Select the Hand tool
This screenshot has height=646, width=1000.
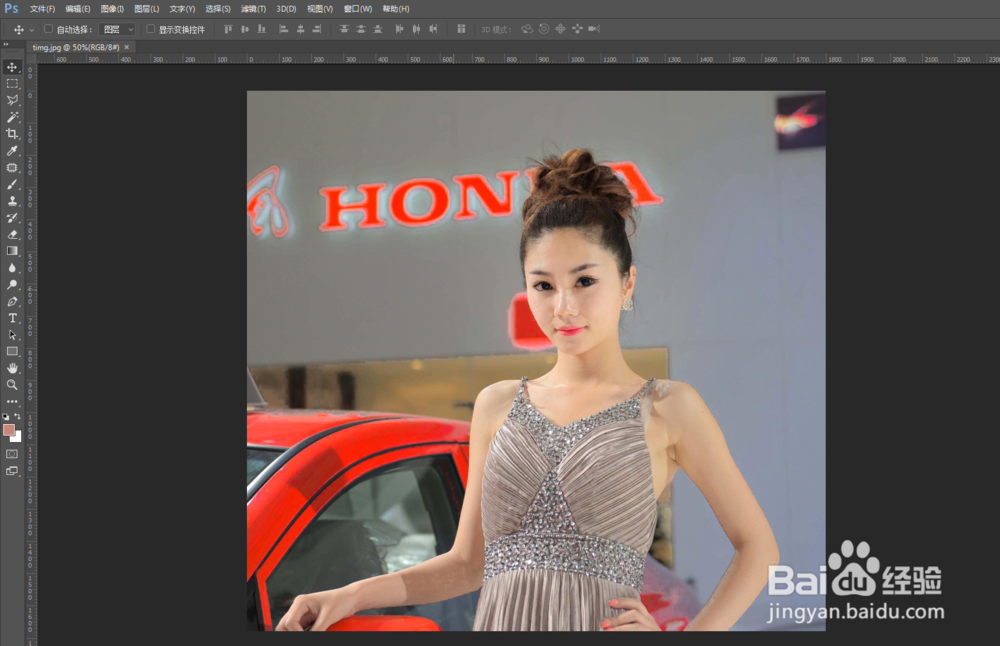tap(11, 368)
